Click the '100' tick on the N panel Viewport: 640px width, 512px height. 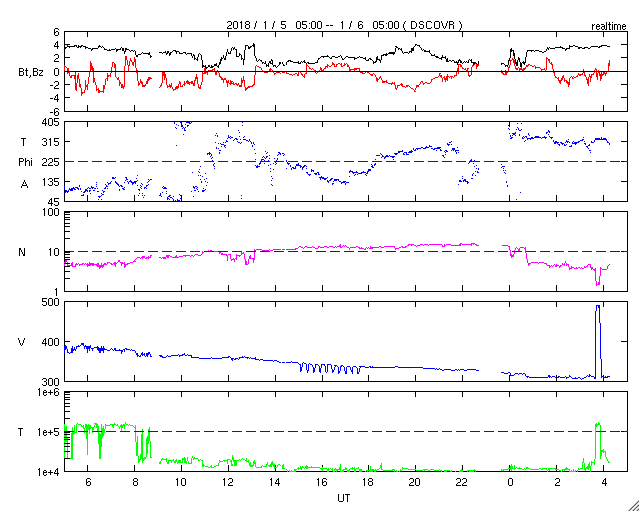point(52,212)
